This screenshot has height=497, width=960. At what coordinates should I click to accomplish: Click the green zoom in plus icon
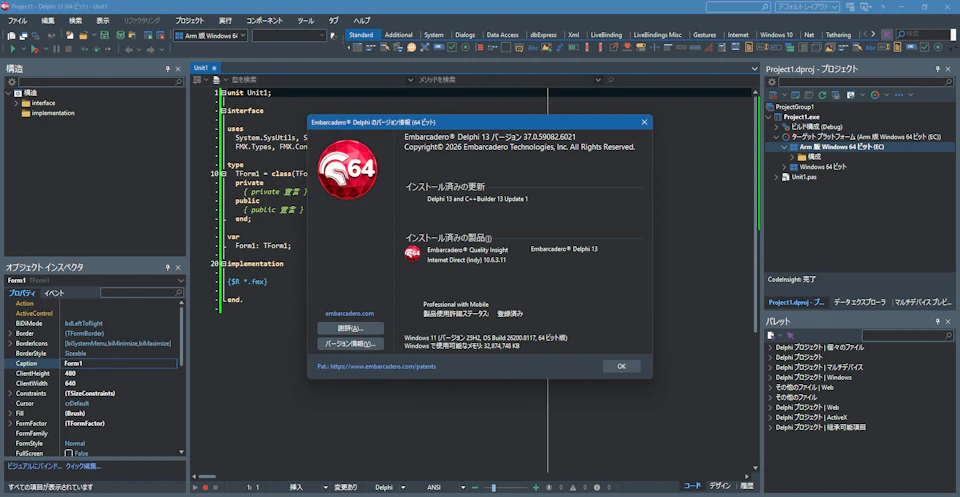(x=536, y=488)
